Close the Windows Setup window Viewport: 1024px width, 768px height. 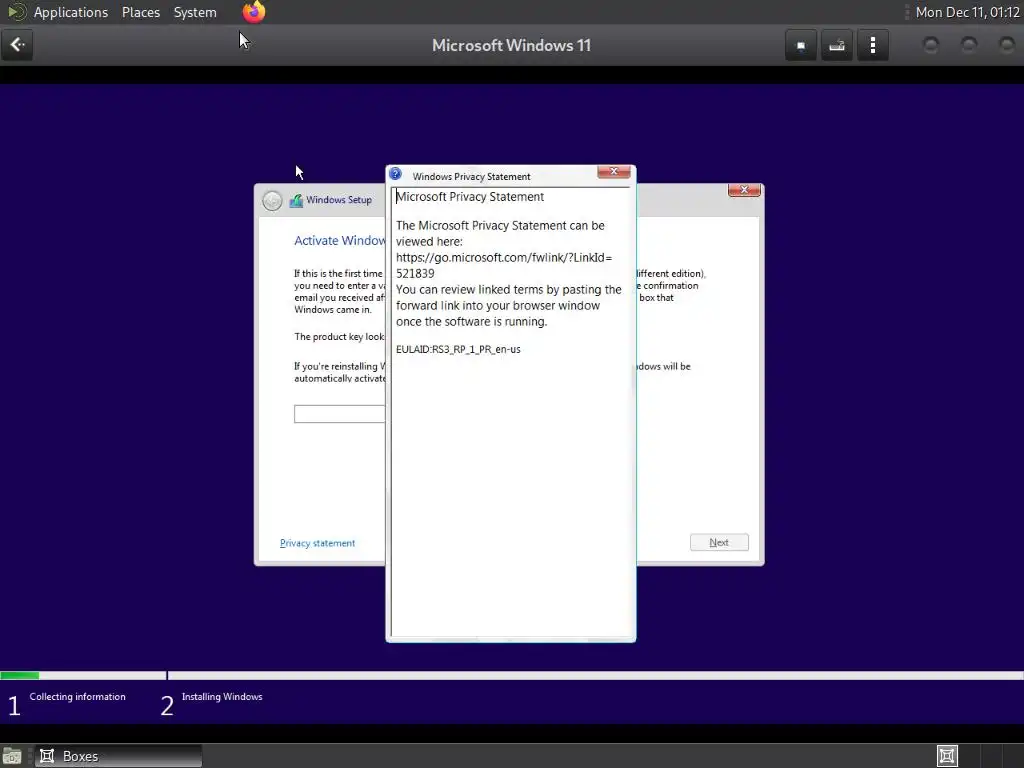click(x=744, y=190)
